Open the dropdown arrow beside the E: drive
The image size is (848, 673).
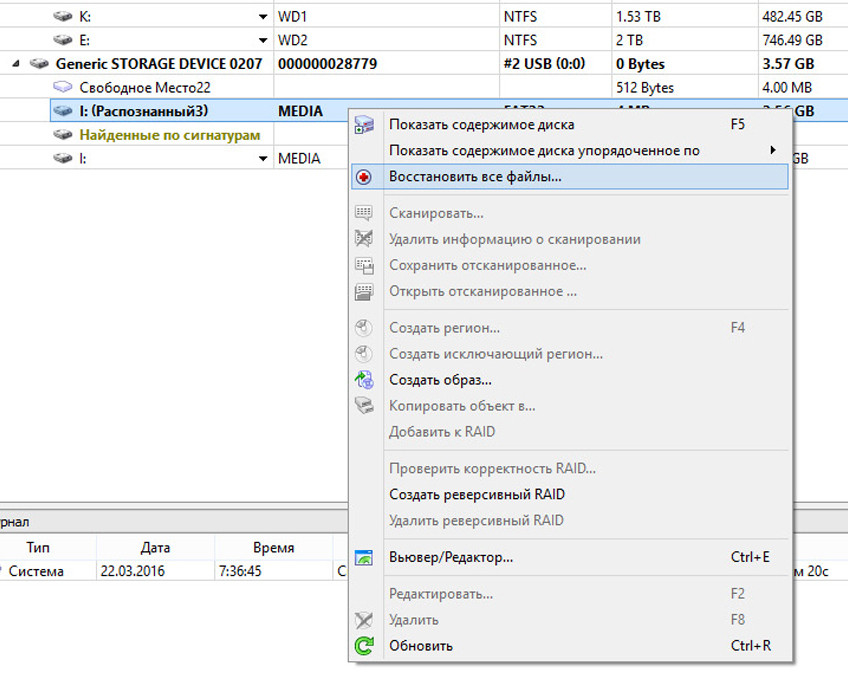click(x=262, y=41)
